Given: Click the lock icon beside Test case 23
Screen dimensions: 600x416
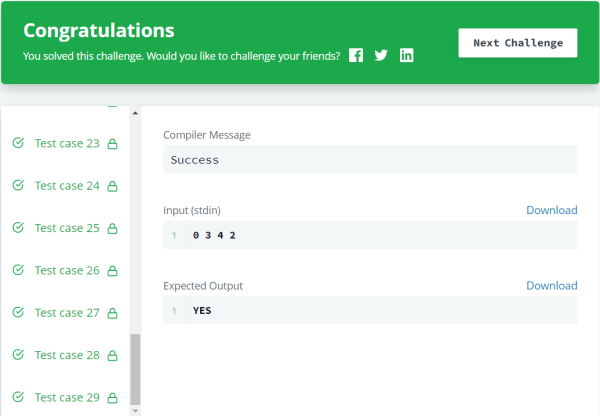Looking at the screenshot, I should tap(112, 144).
